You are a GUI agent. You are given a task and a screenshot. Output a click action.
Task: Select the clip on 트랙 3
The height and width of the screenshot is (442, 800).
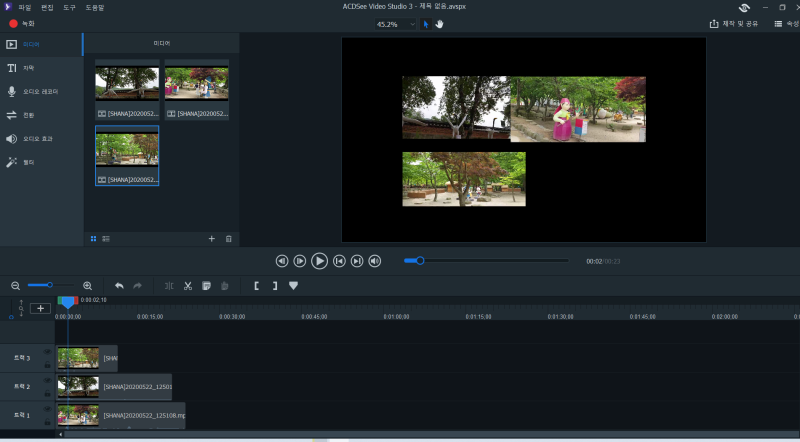[x=87, y=358]
